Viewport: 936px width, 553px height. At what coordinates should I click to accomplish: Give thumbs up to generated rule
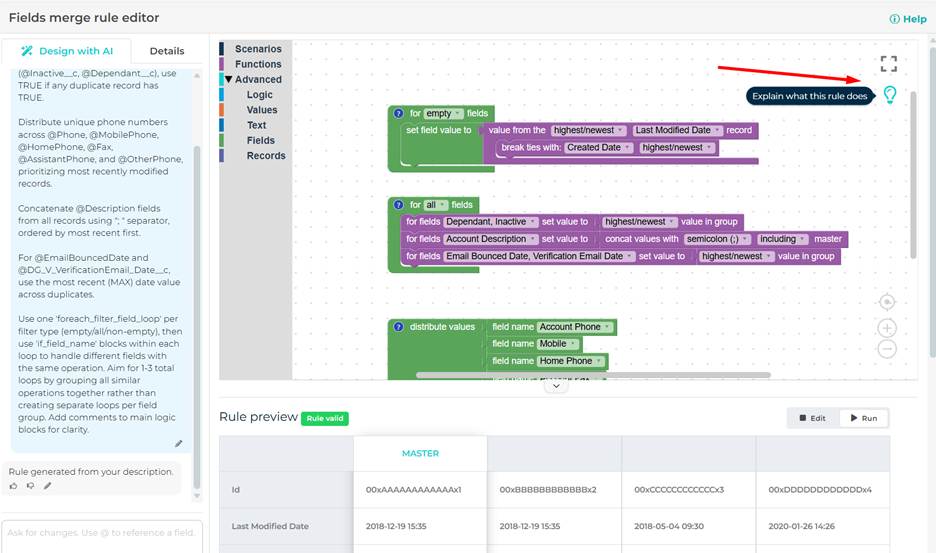pyautogui.click(x=14, y=486)
